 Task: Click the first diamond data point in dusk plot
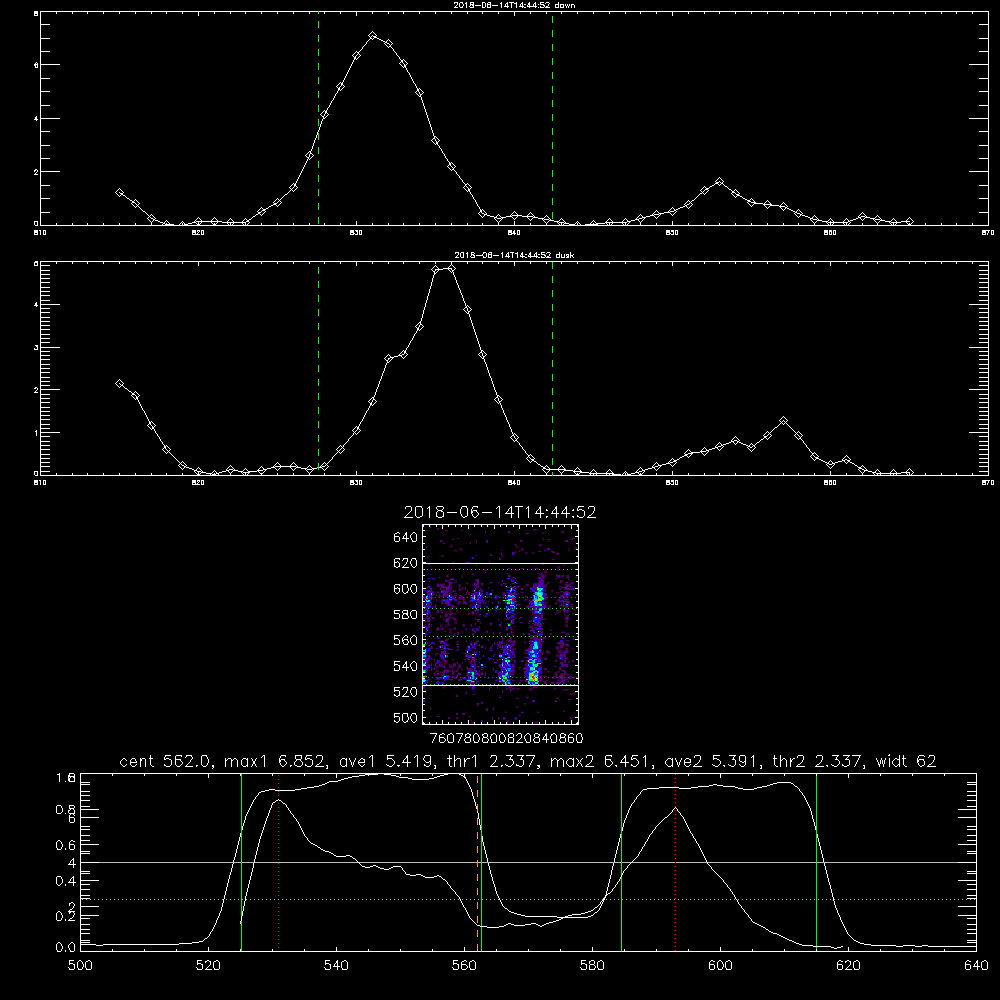[x=119, y=383]
